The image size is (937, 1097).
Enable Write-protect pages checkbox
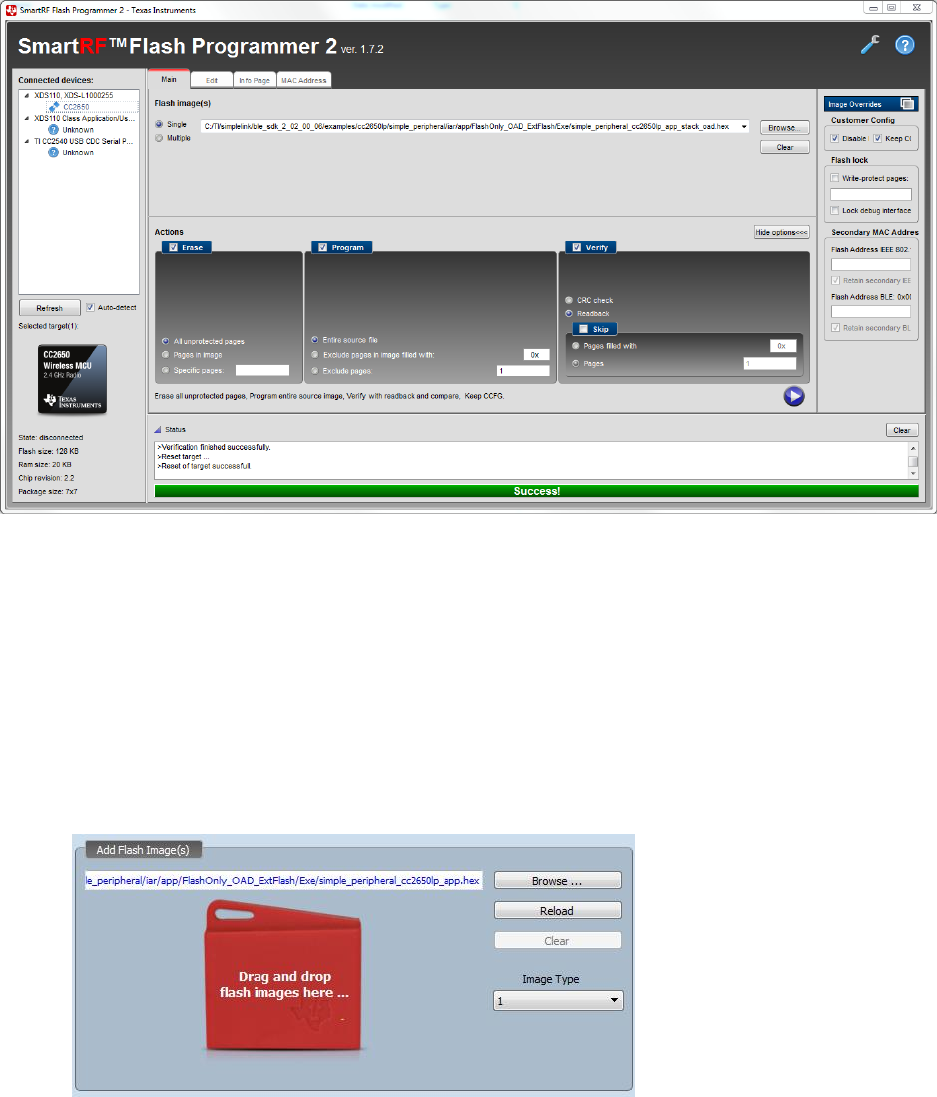835,178
